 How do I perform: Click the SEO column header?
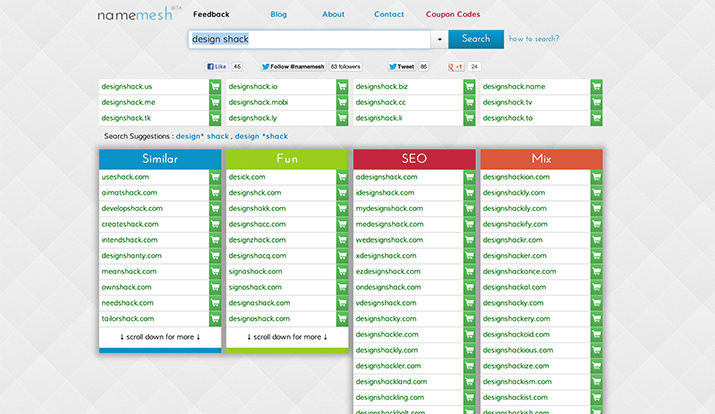[414, 159]
